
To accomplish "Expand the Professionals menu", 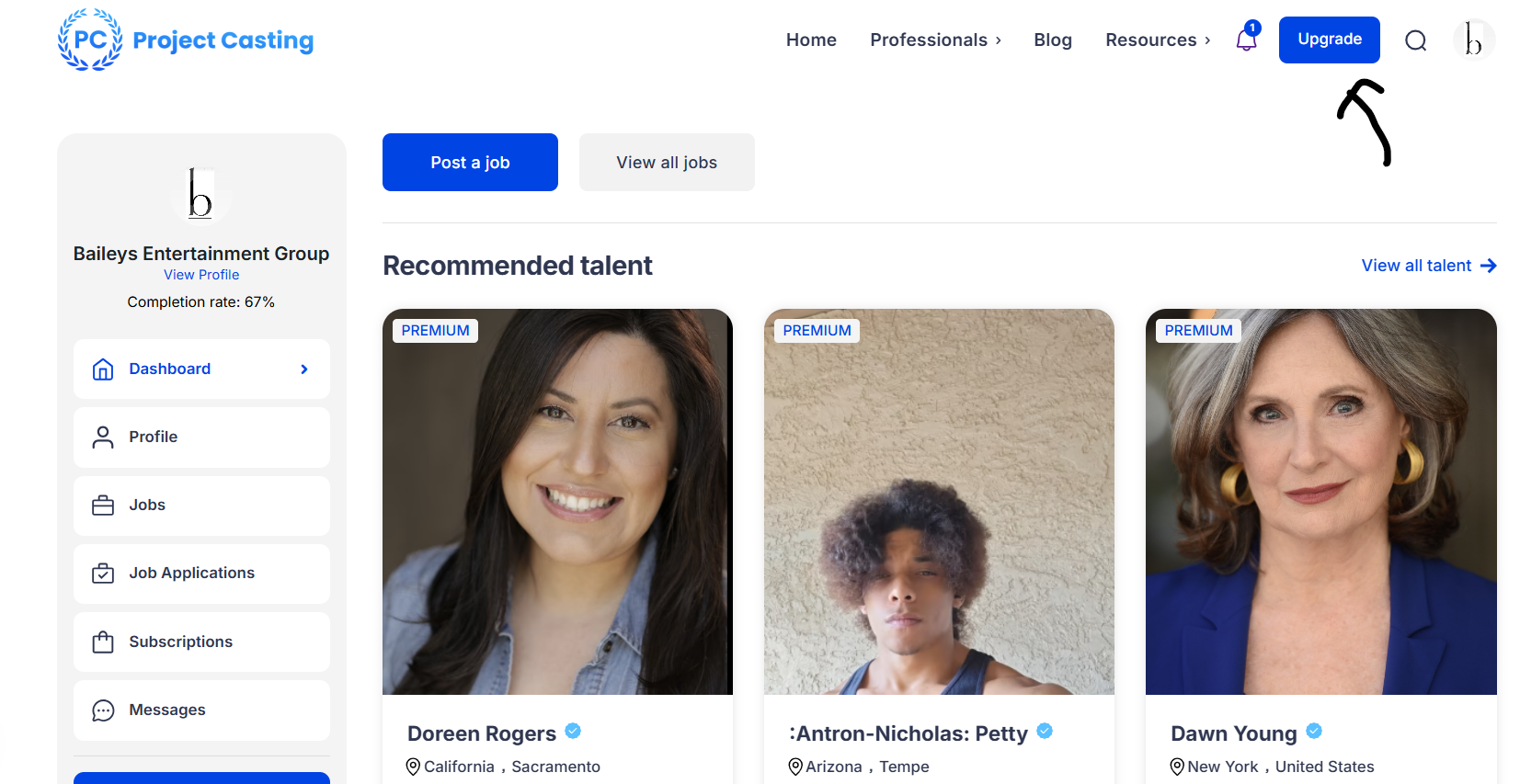I will coord(935,40).
